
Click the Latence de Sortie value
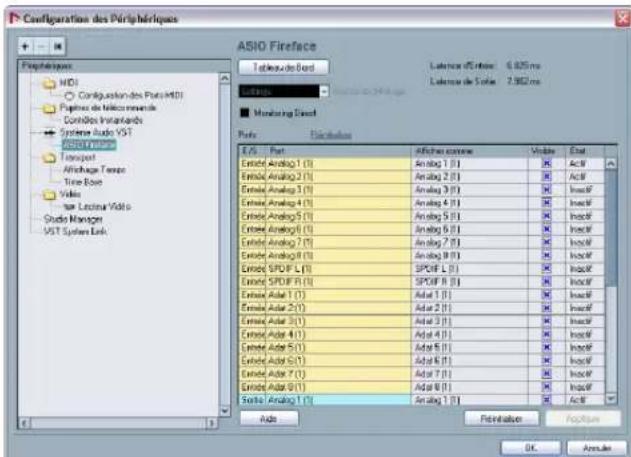523,81
